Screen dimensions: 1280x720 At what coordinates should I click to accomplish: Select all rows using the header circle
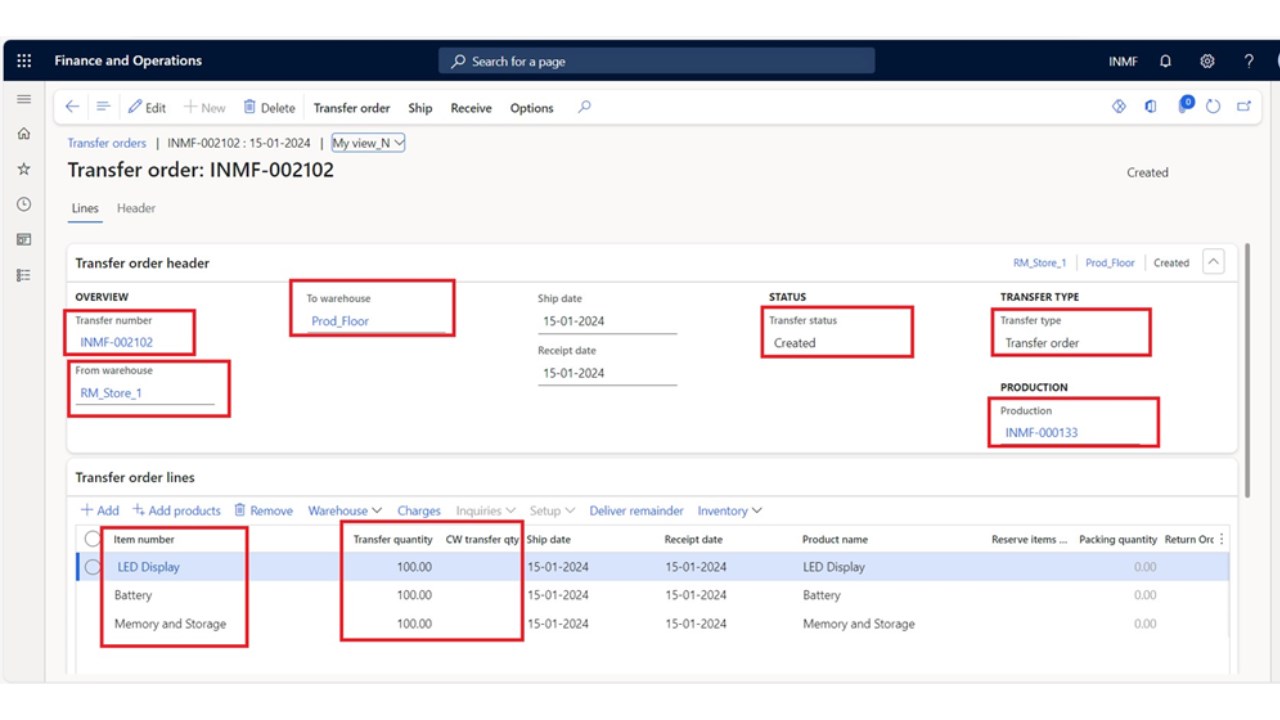[92, 539]
